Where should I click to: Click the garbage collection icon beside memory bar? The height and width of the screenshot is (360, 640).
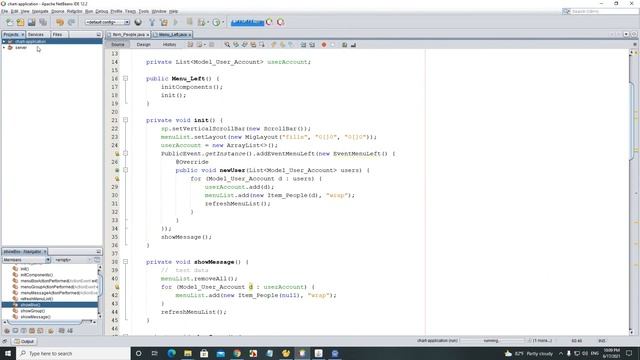click(x=269, y=22)
